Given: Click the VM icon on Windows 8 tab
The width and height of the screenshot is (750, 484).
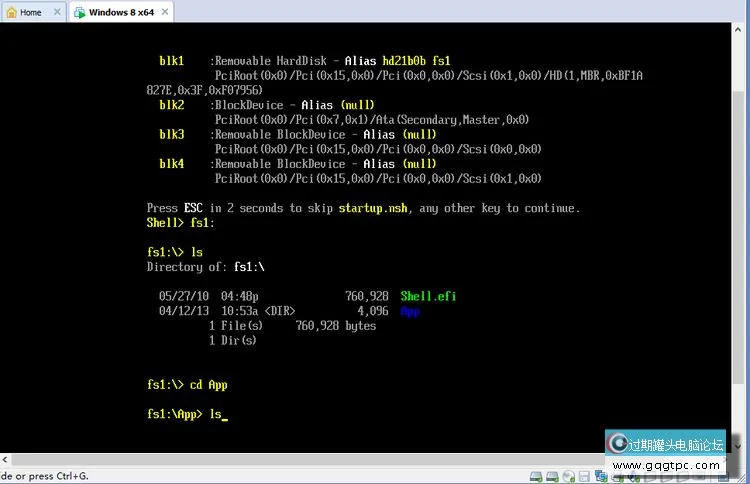Looking at the screenshot, I should click(79, 12).
